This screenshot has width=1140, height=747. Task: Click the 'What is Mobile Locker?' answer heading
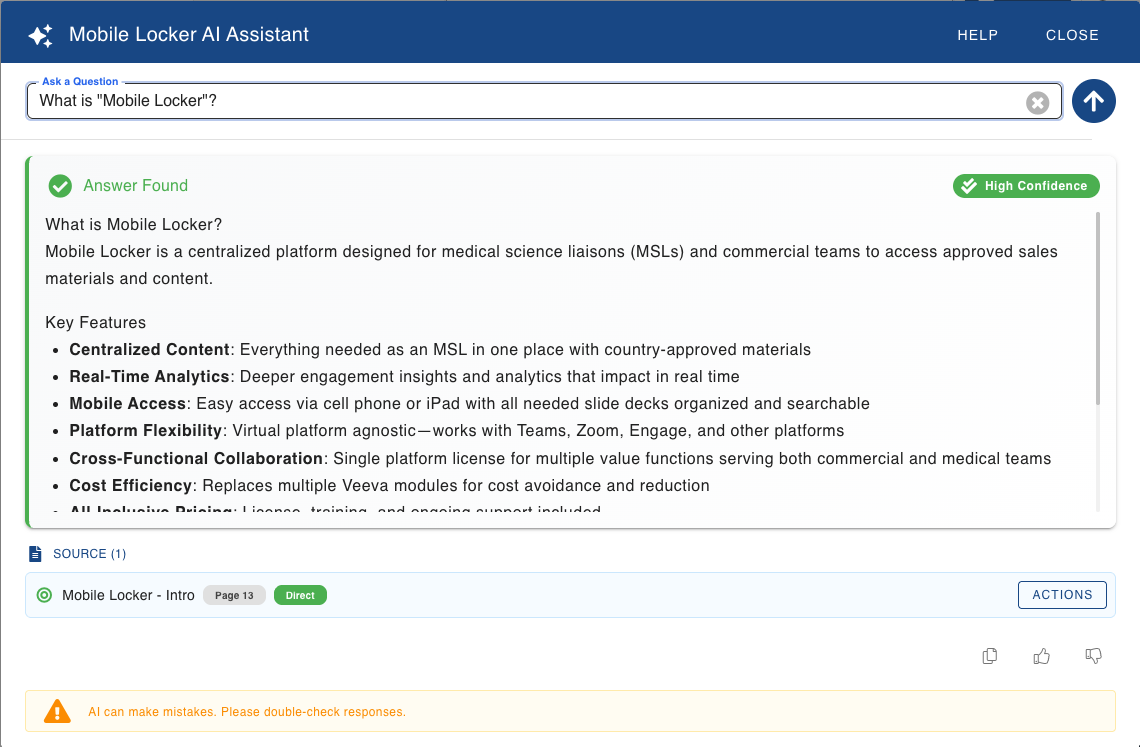(x=134, y=224)
